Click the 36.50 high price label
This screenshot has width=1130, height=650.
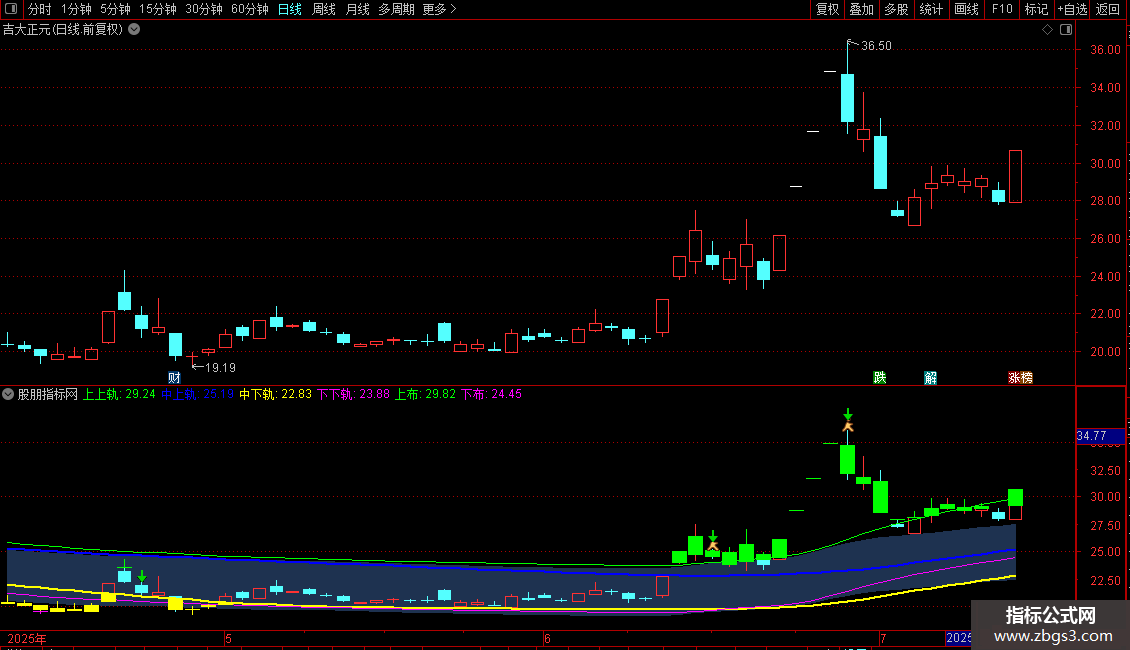point(876,45)
